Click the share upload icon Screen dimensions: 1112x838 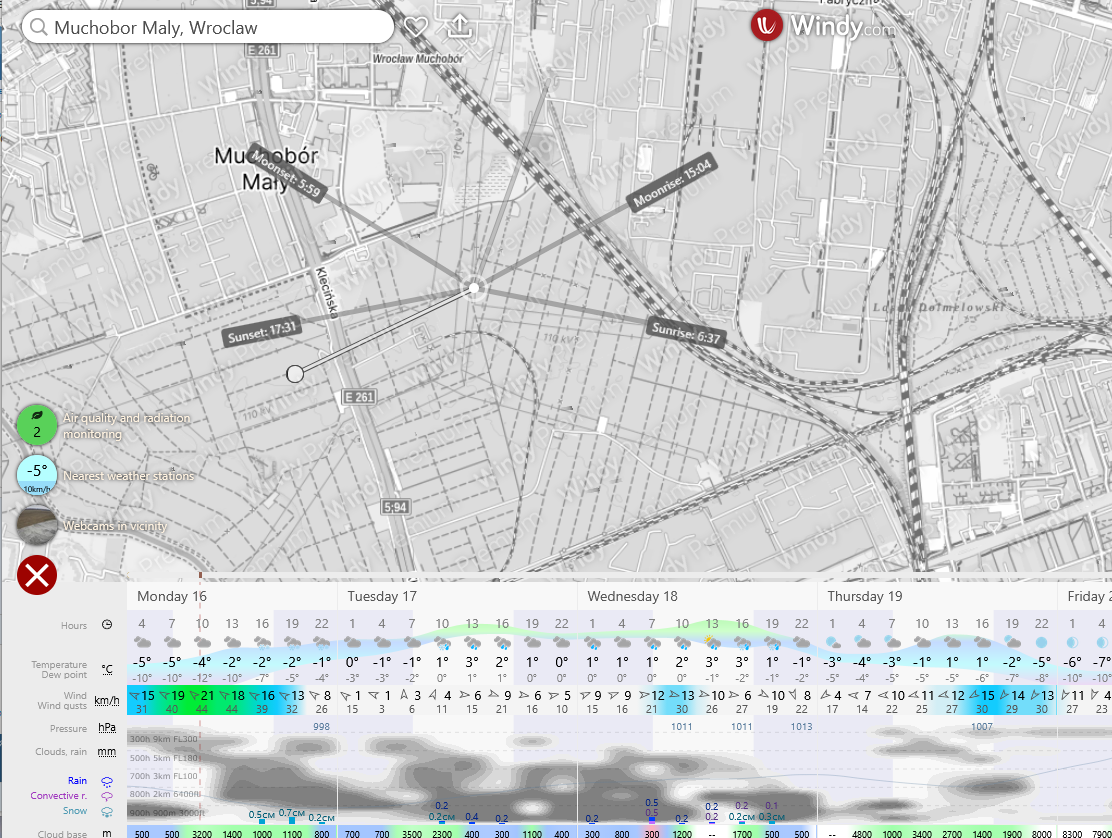tap(459, 26)
